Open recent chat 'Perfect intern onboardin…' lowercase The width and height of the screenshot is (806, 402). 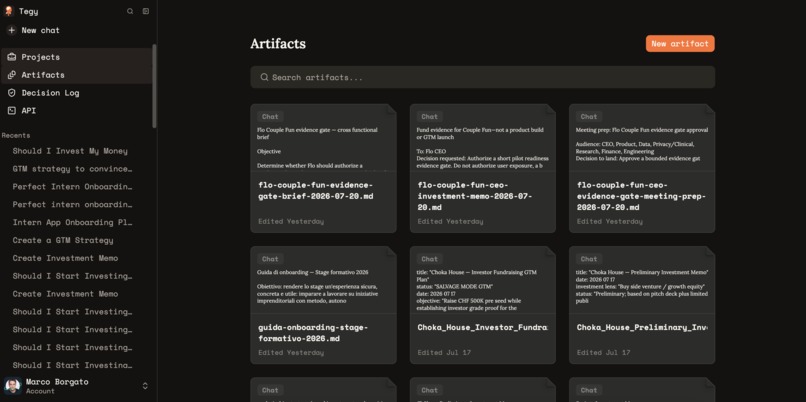(x=72, y=205)
